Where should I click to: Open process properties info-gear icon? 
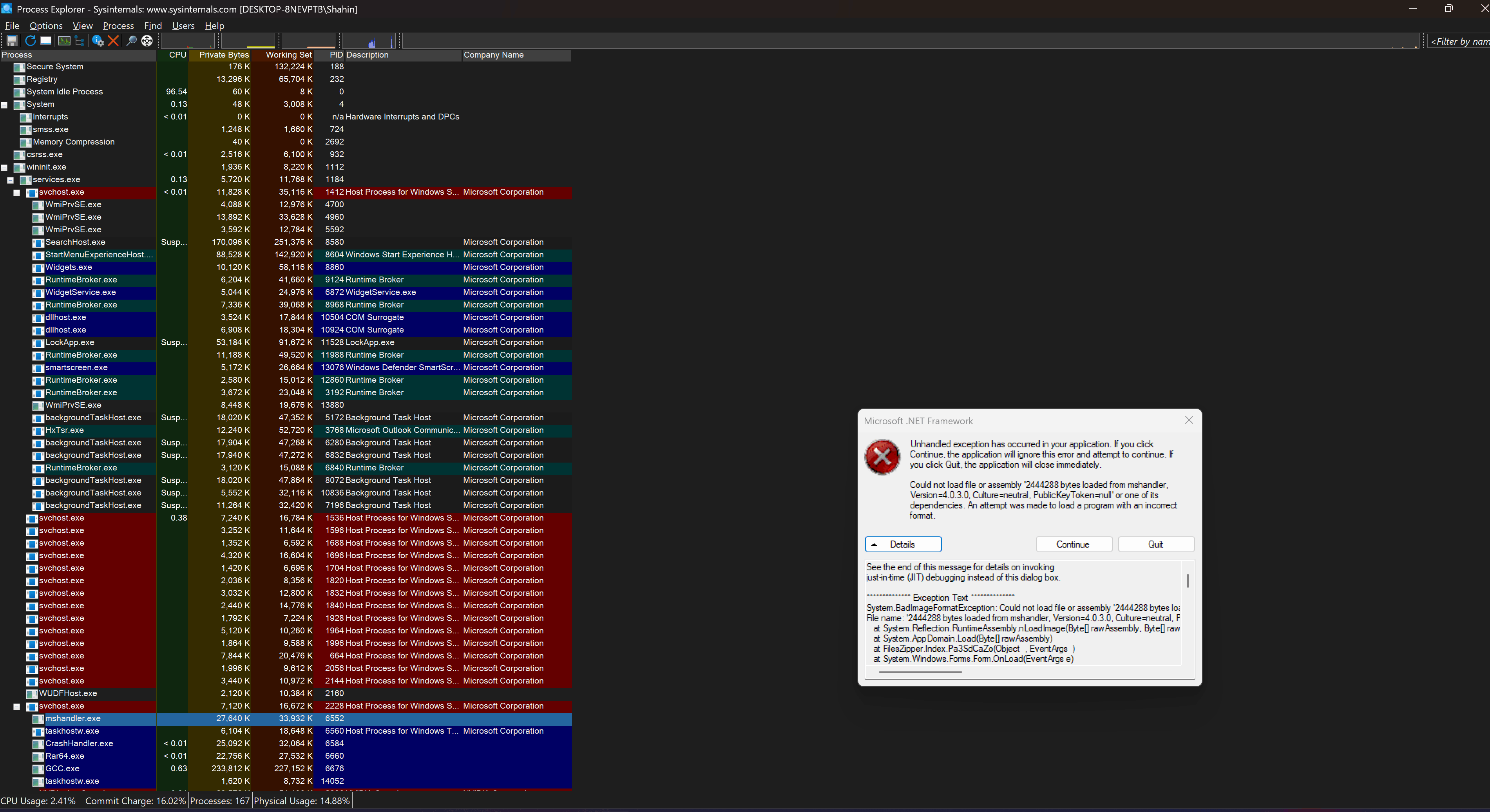click(x=98, y=40)
